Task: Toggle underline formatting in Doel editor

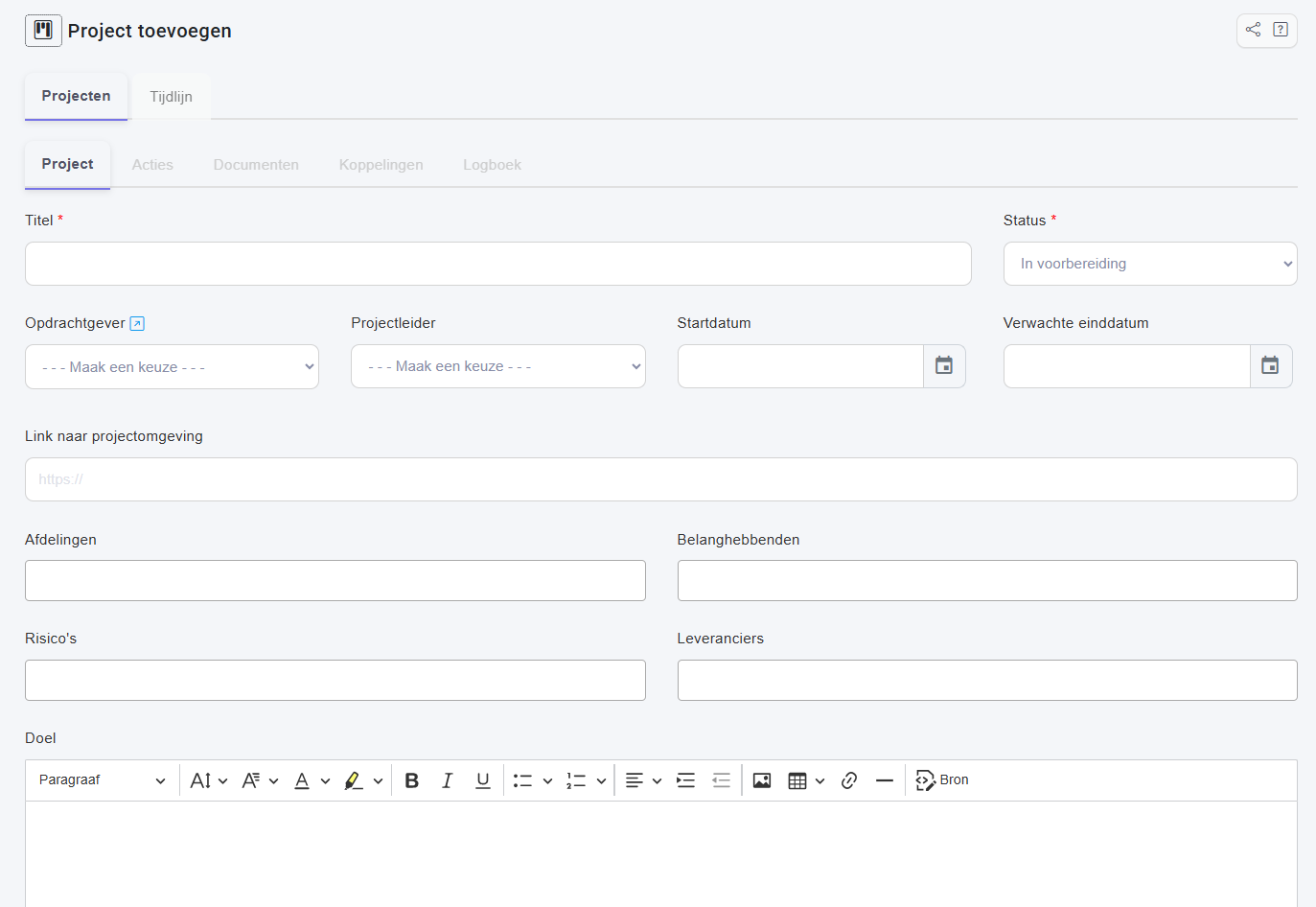Action: click(483, 780)
